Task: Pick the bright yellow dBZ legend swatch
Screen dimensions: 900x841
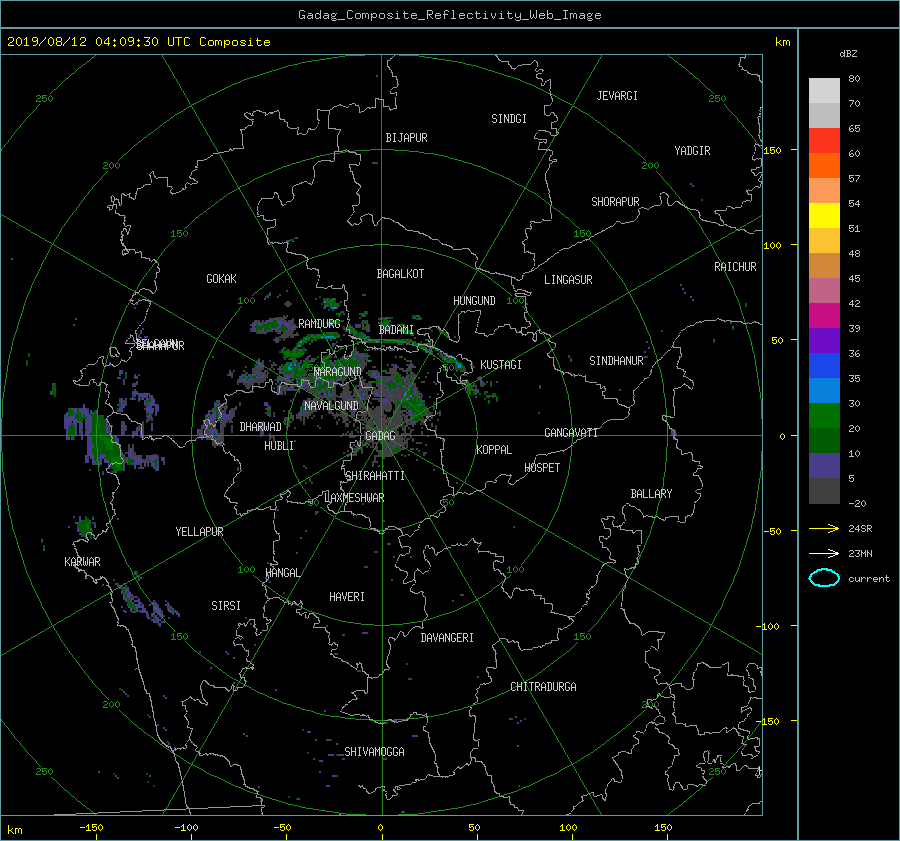Action: tap(824, 216)
